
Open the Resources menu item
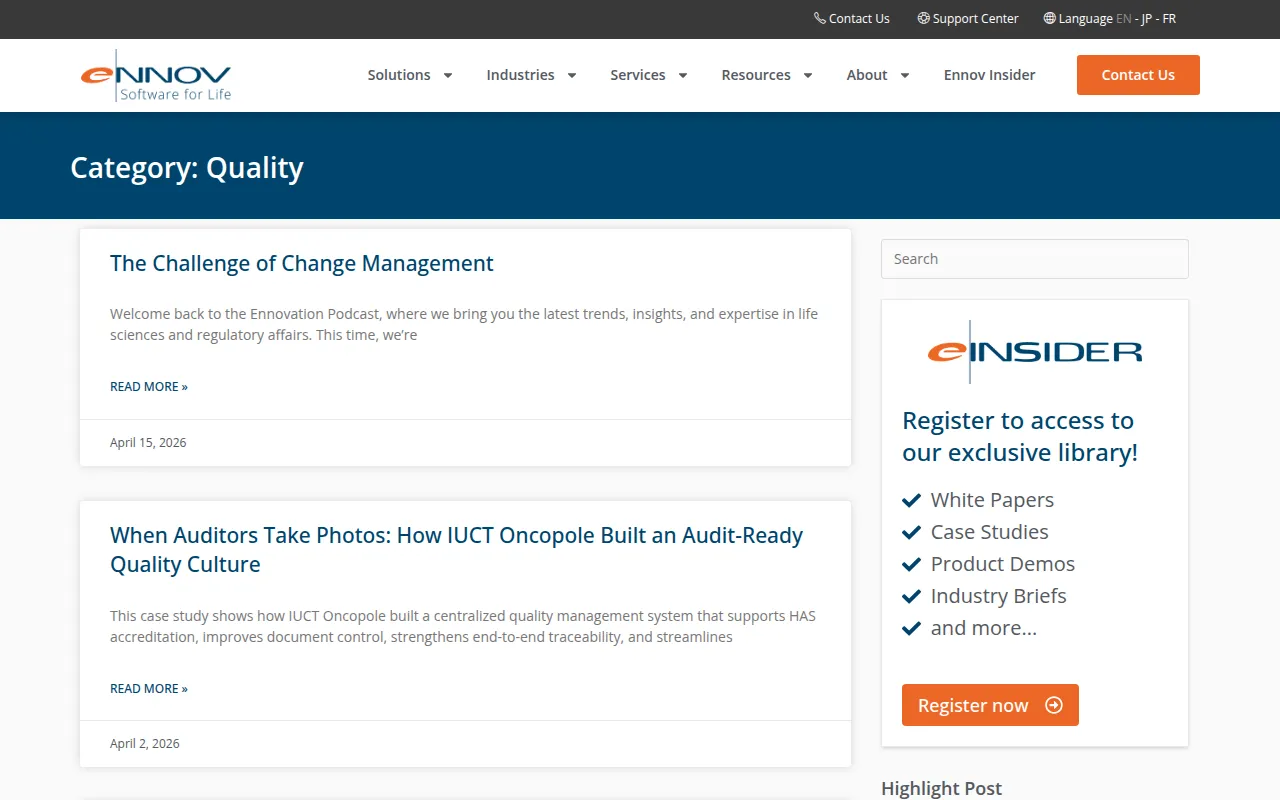point(756,75)
